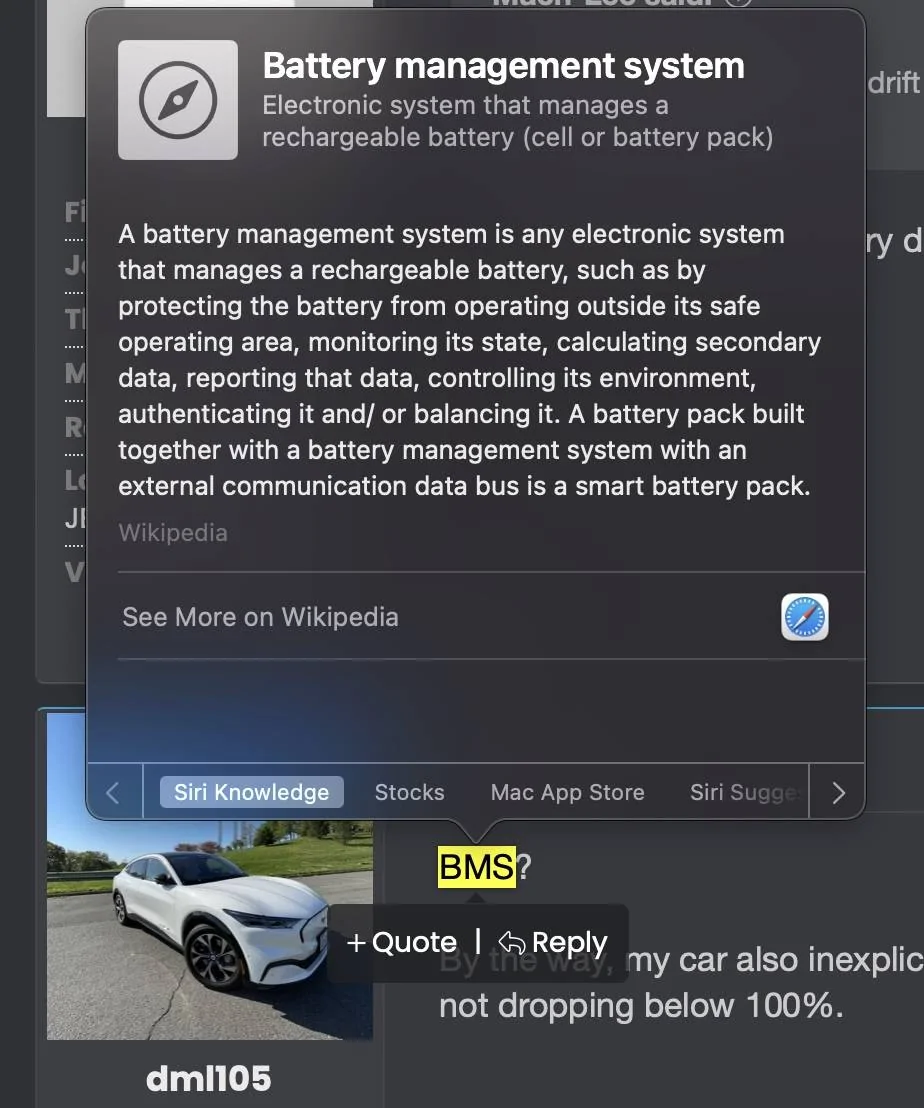
Task: Switch to the Stocks tab
Action: 410,792
